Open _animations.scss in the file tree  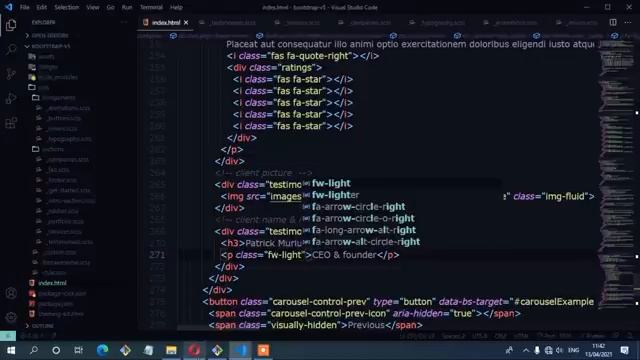click(x=68, y=108)
